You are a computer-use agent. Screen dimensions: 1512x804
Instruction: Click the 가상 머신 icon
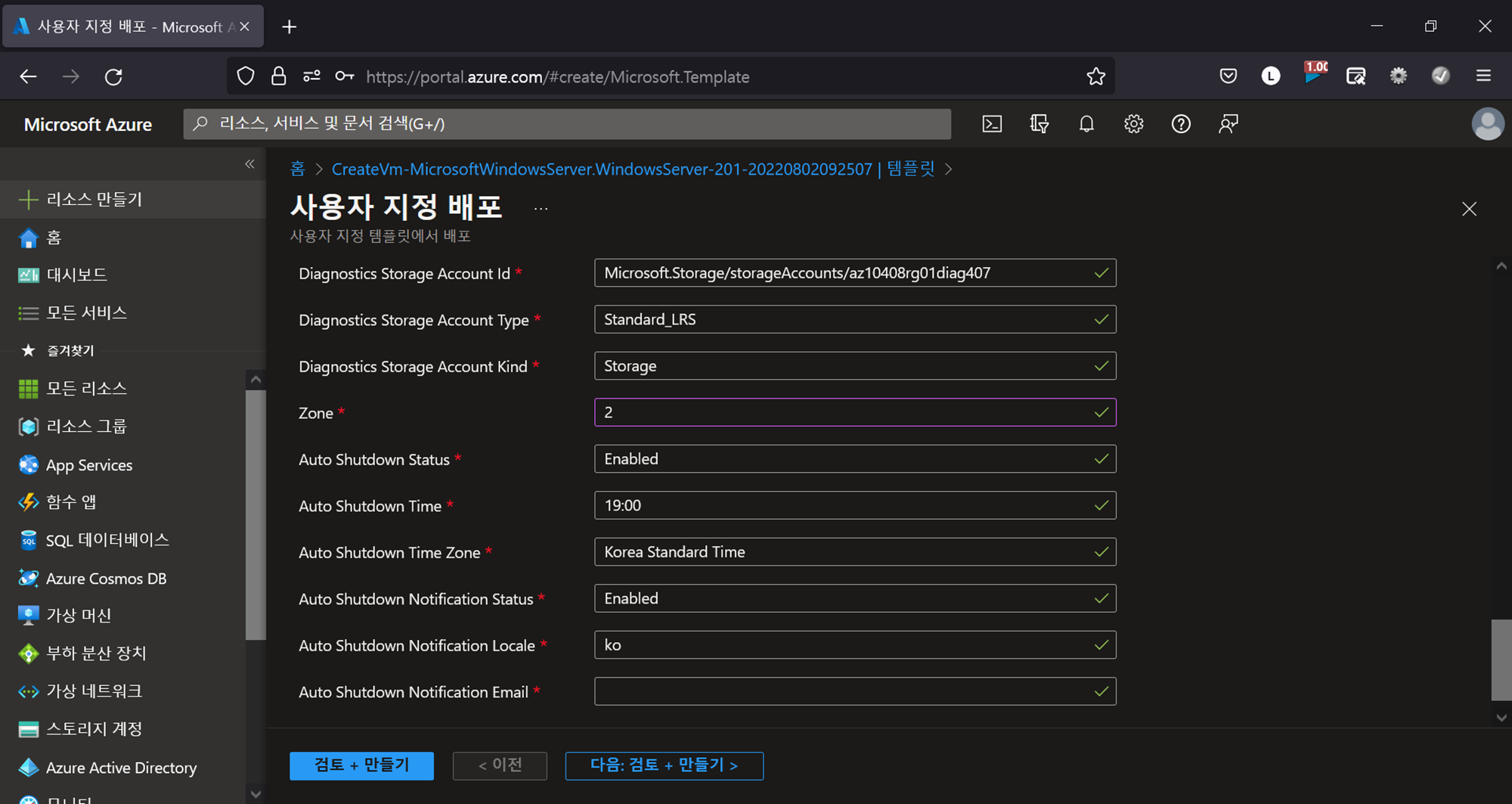click(x=28, y=616)
